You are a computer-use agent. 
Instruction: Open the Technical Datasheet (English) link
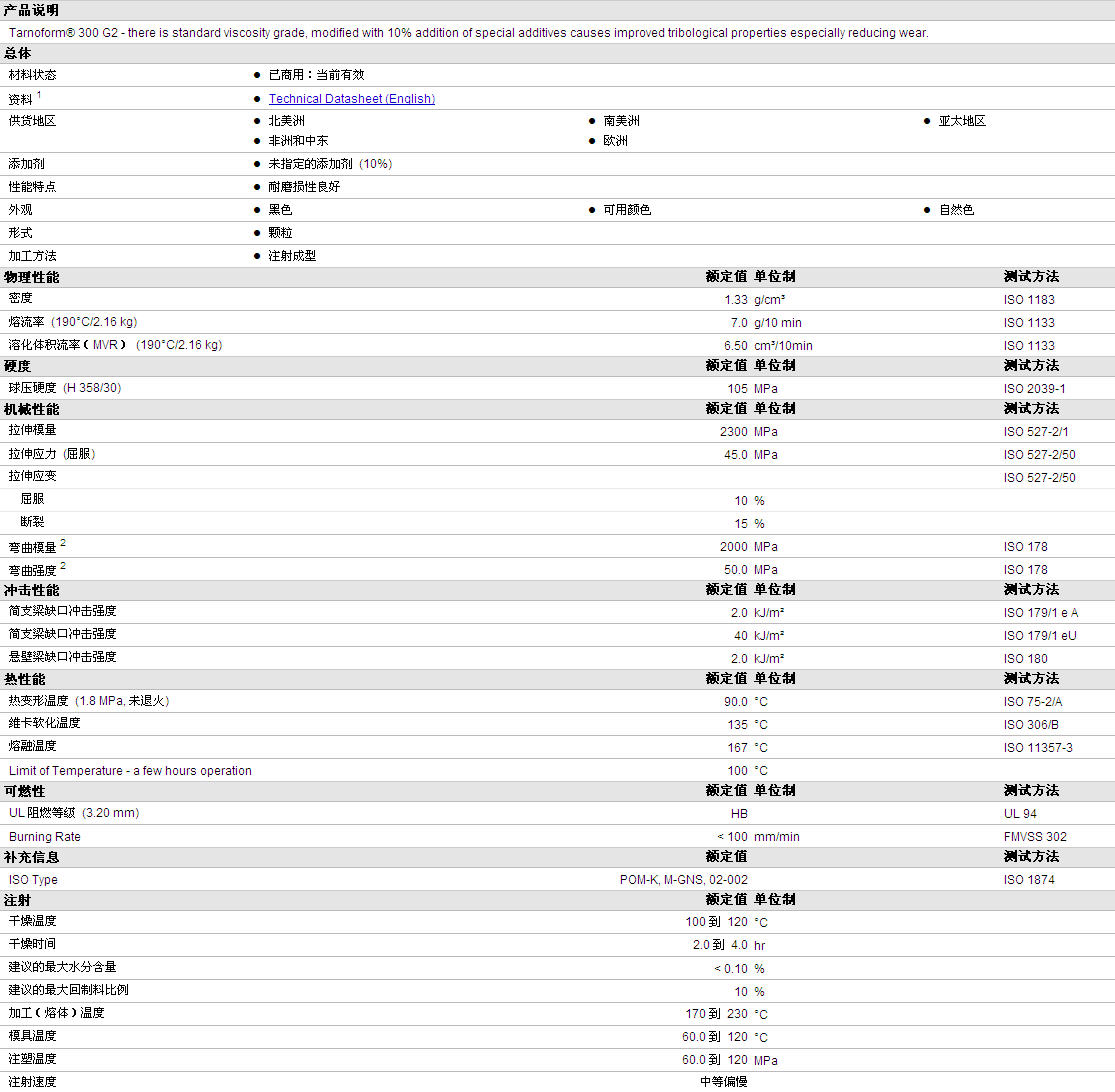tap(351, 99)
